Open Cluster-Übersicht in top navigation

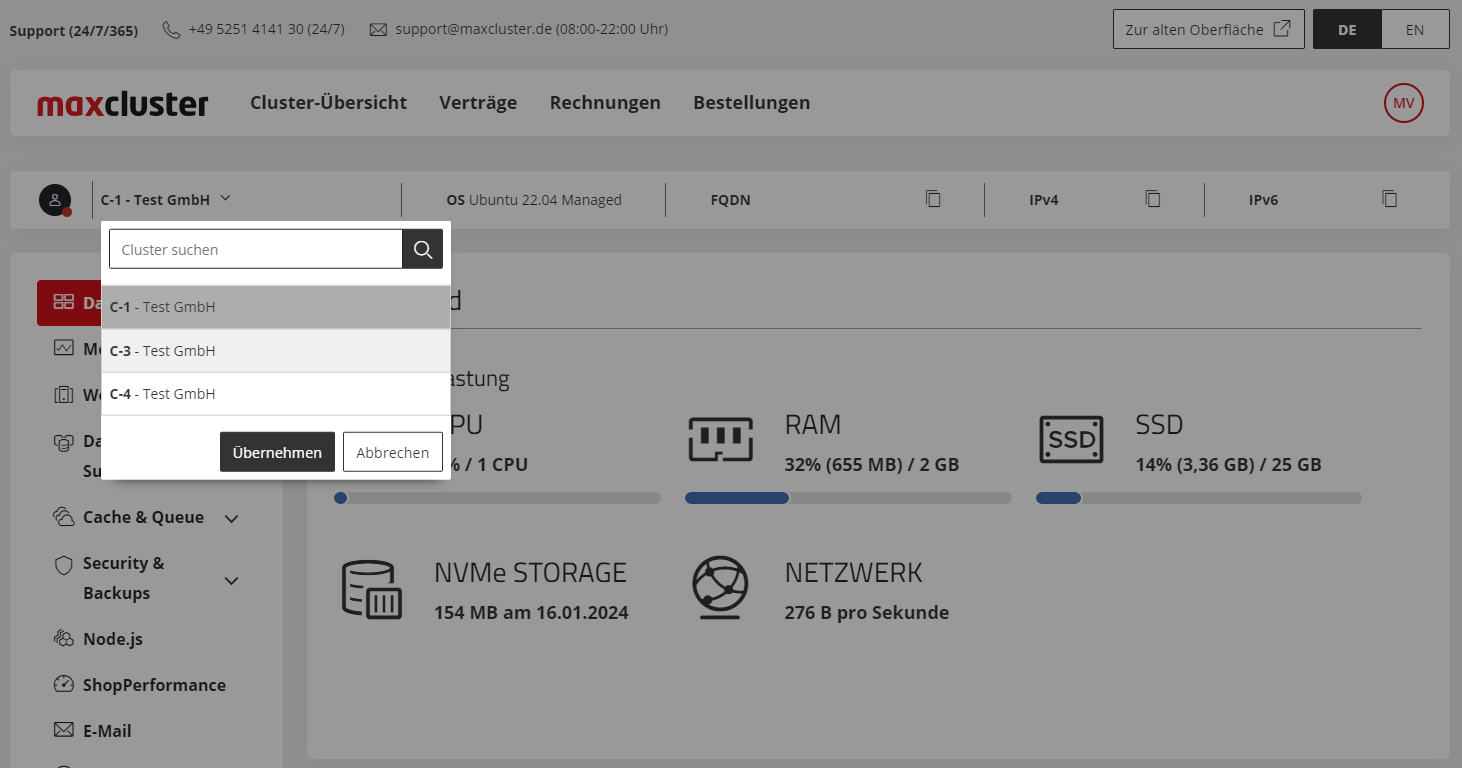coord(328,102)
